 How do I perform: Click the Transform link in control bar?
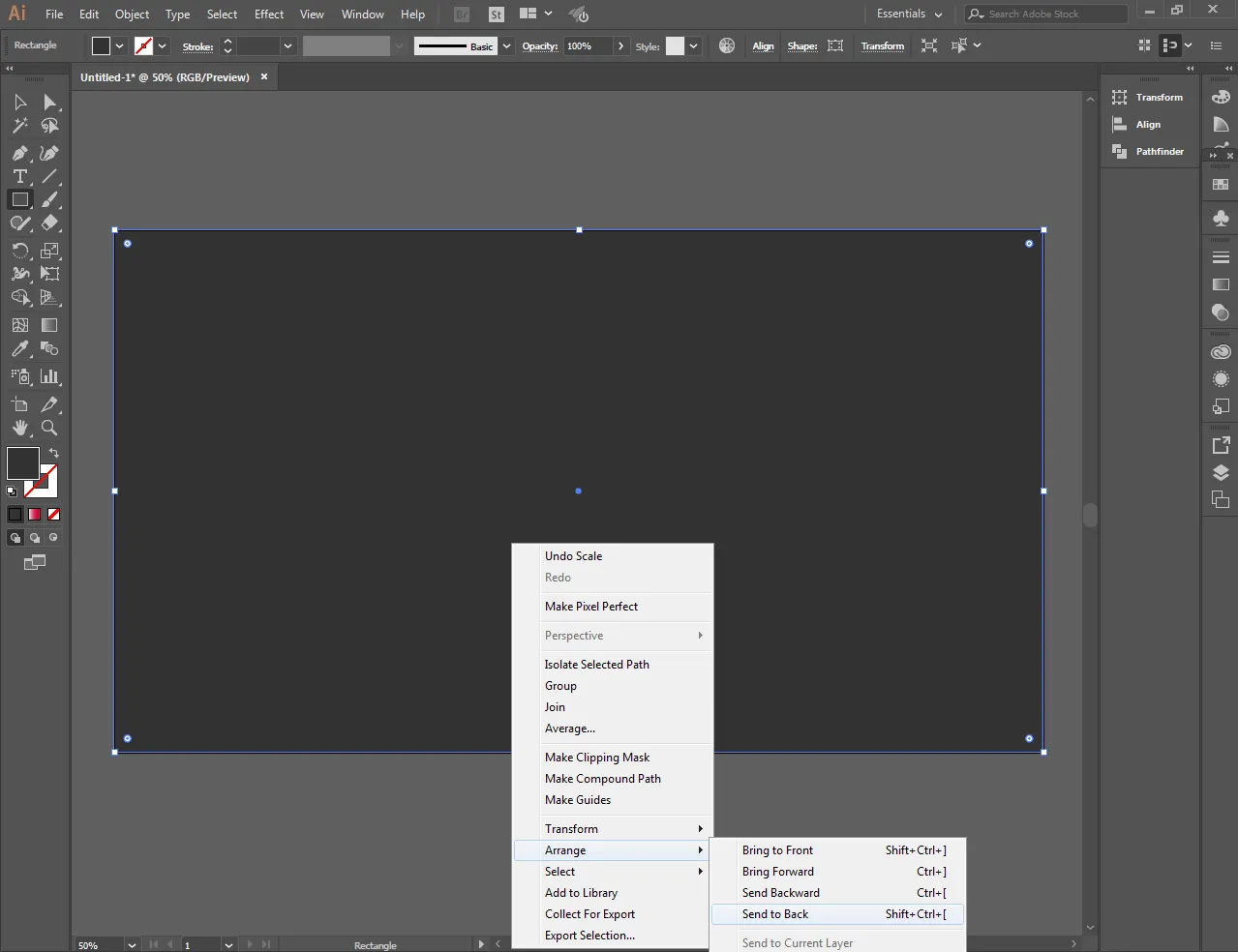click(883, 45)
